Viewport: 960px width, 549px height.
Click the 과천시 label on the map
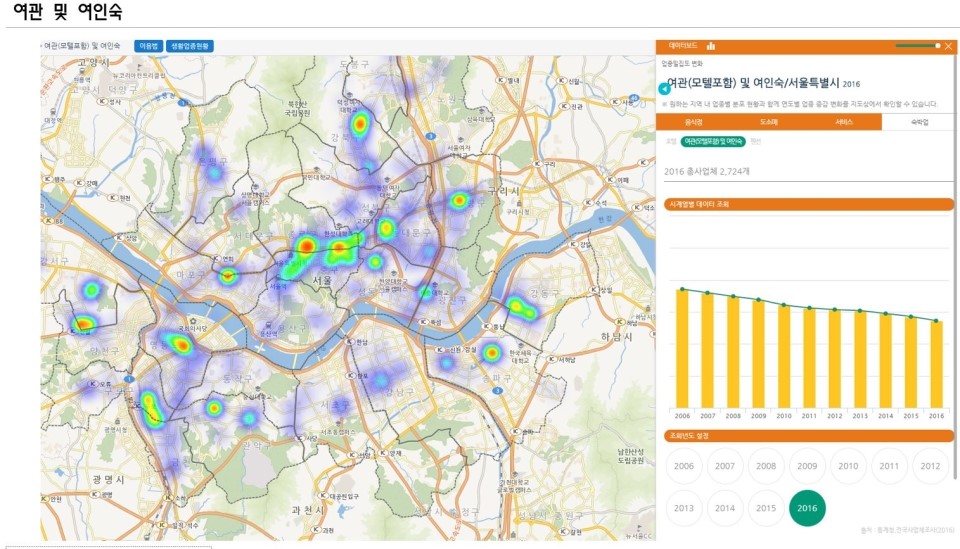[307, 510]
